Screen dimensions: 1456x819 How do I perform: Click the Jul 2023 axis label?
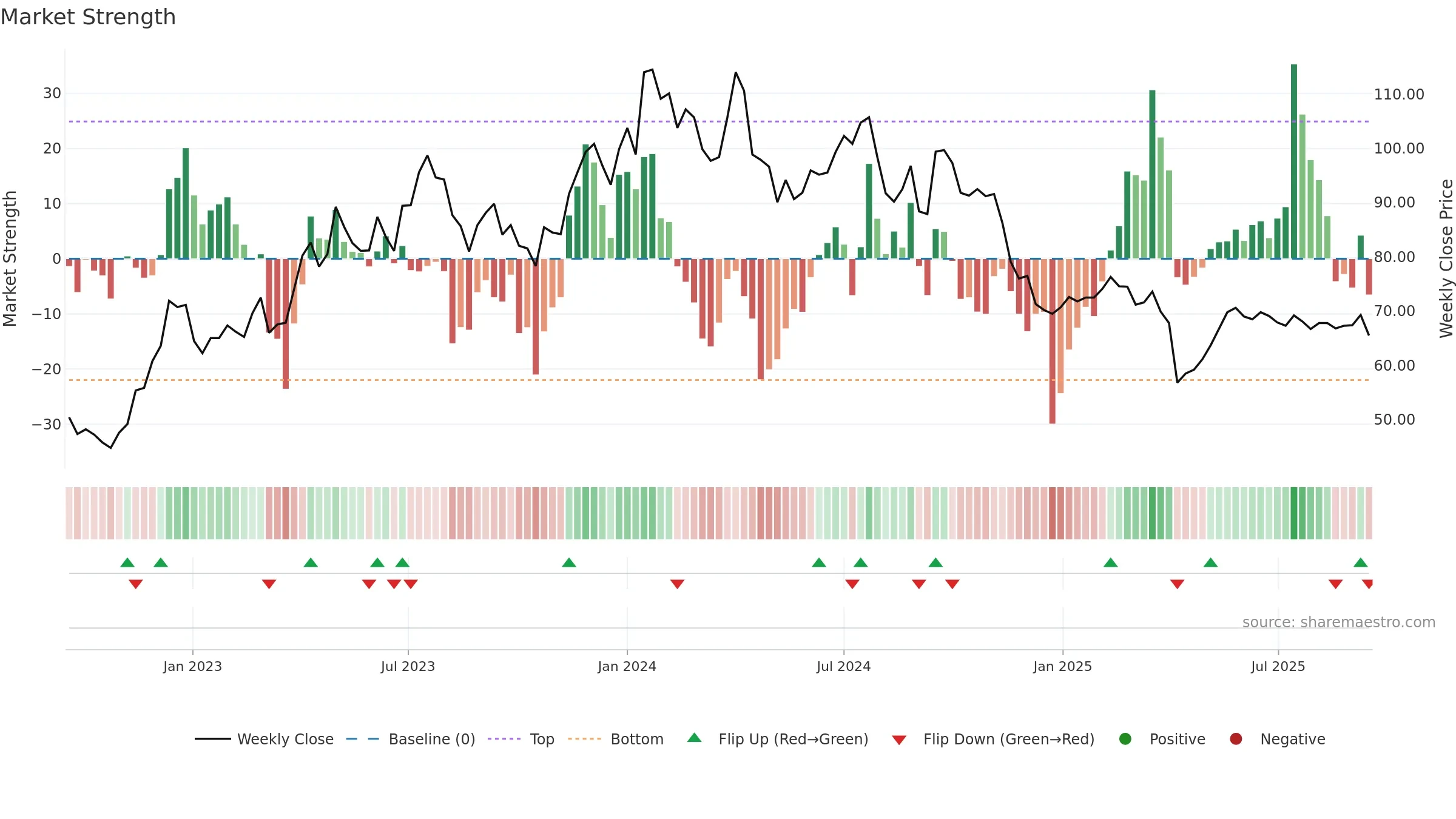coord(408,666)
